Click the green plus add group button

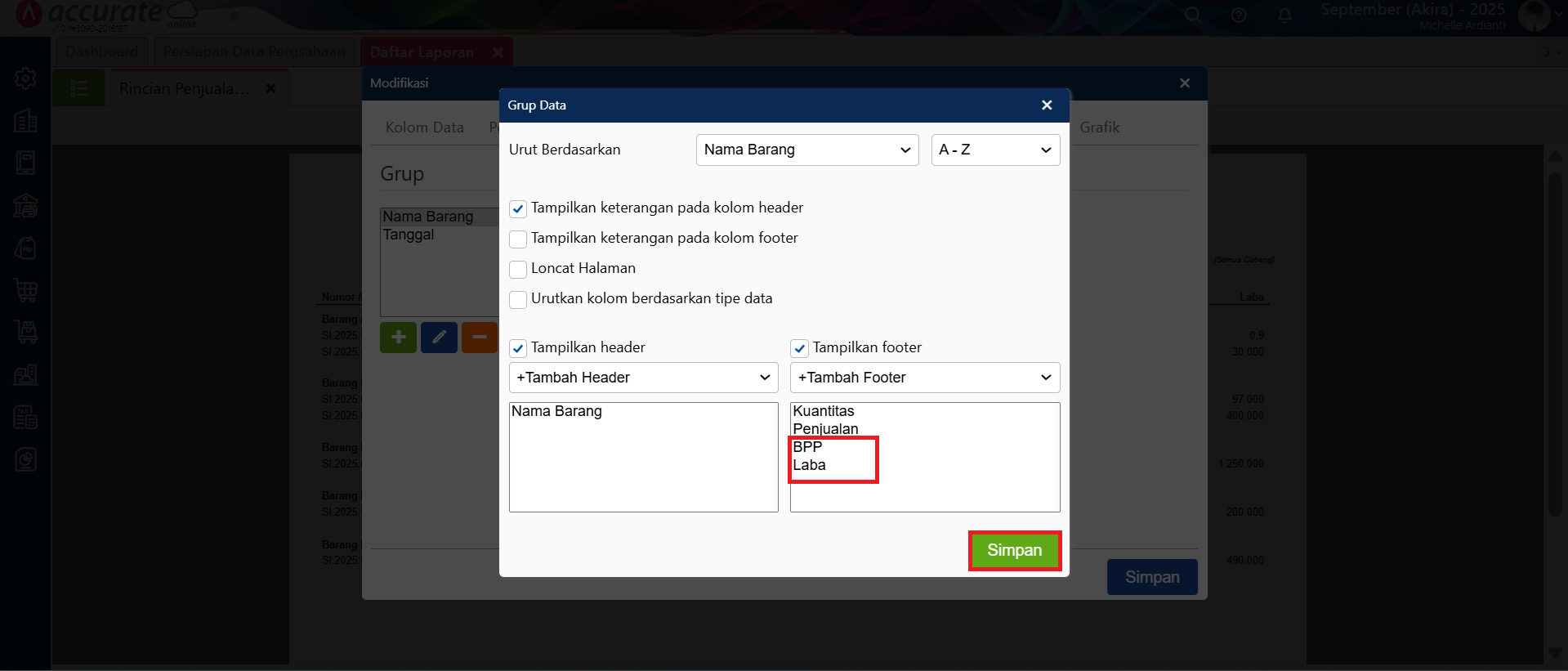[398, 337]
